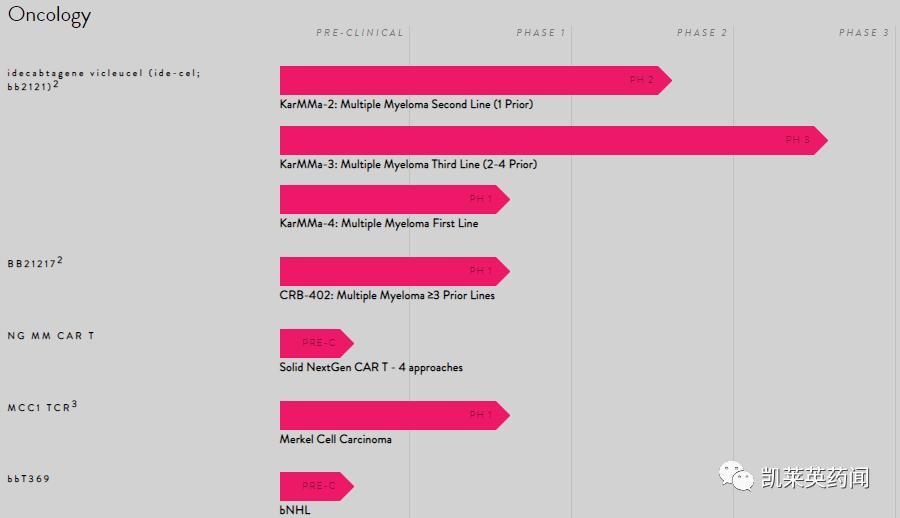The height and width of the screenshot is (518, 900).
Task: Open the NG MM CAR T product label
Action: point(51,336)
